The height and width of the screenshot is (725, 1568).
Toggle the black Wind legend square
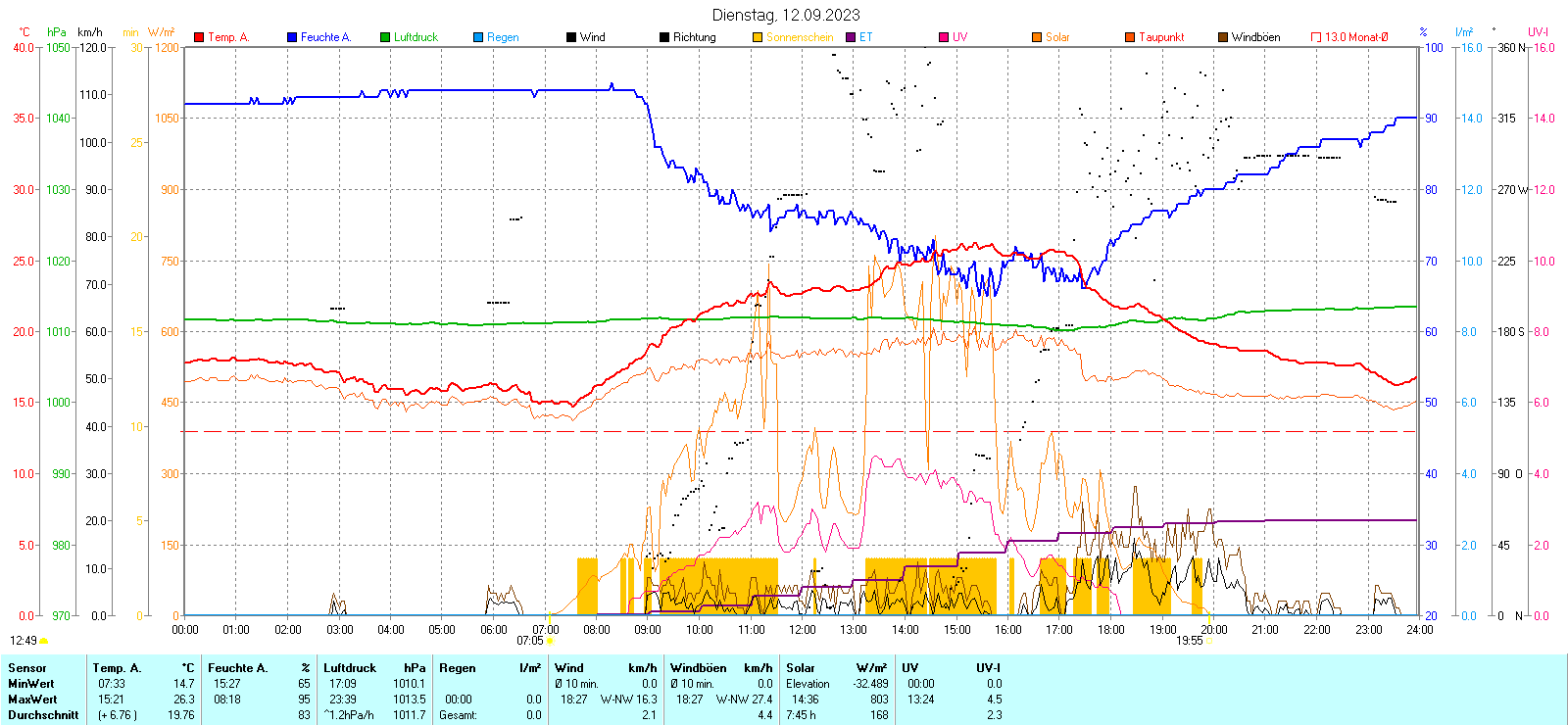point(571,37)
